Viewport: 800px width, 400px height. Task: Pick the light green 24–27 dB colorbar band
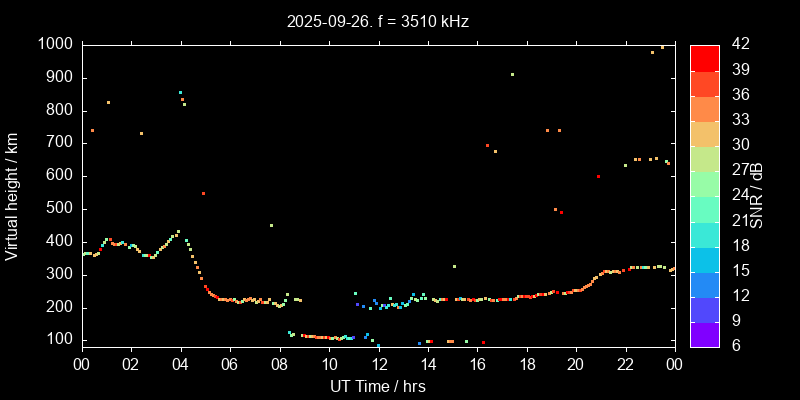(x=704, y=184)
